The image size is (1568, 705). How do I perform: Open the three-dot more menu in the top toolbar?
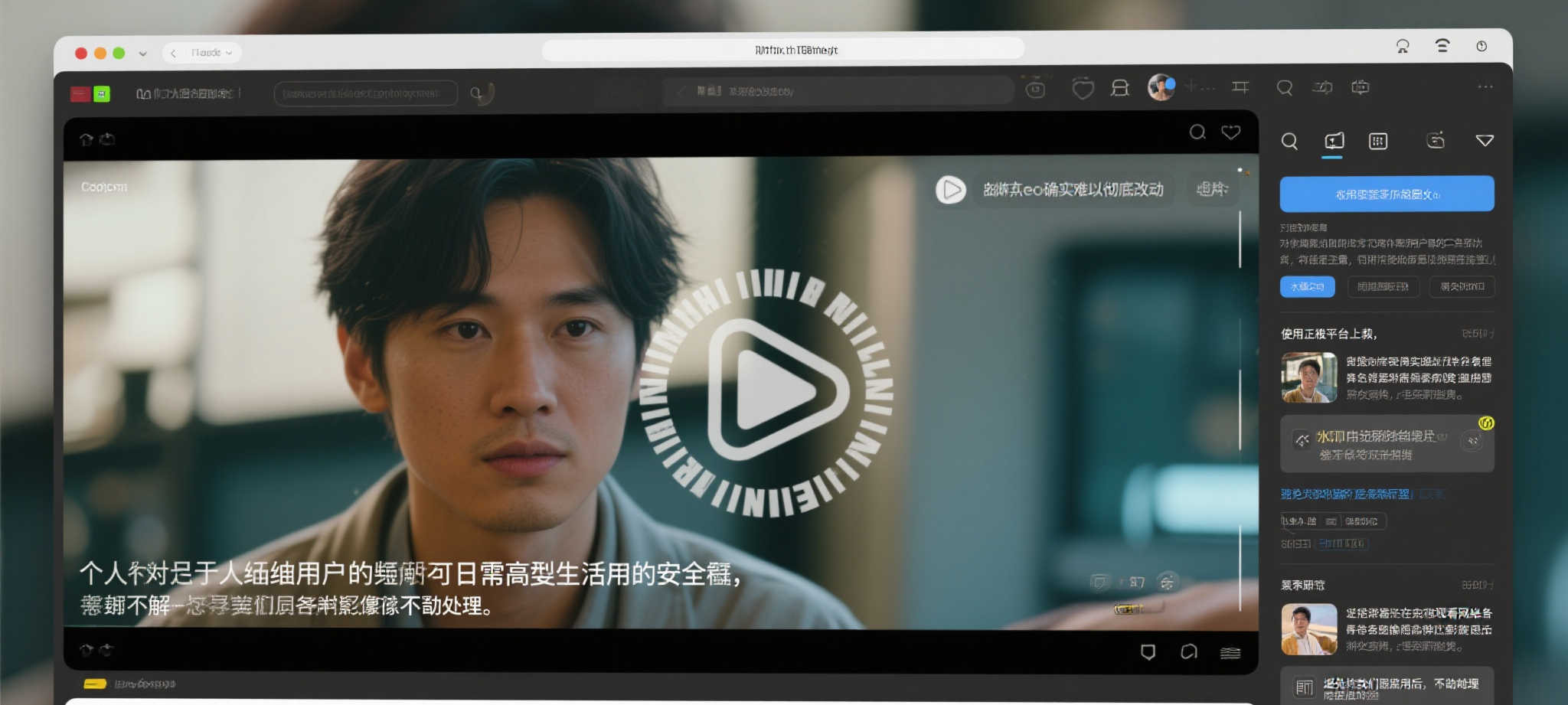pyautogui.click(x=1485, y=87)
